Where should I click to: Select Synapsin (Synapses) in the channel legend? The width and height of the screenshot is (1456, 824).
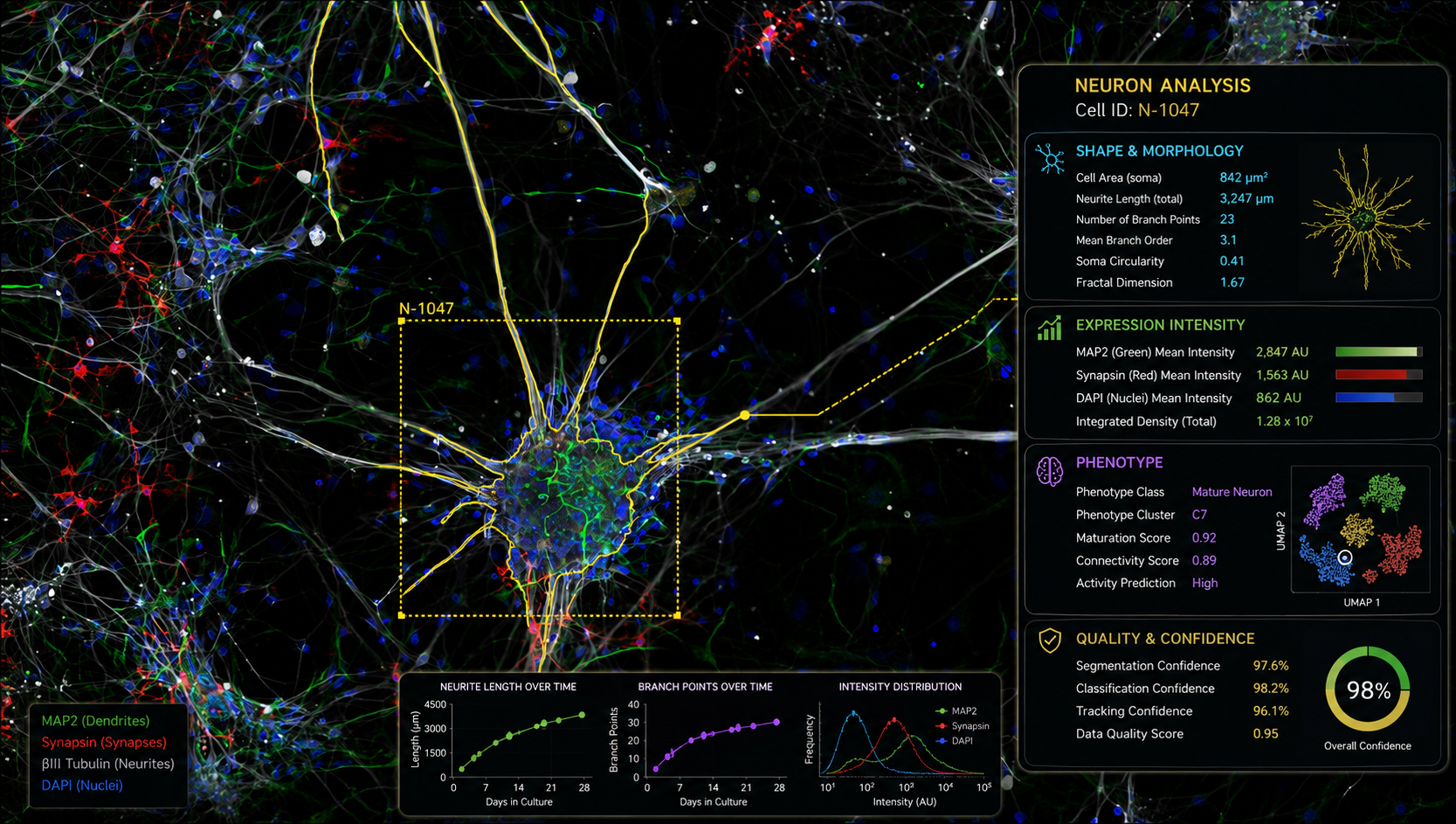104,742
